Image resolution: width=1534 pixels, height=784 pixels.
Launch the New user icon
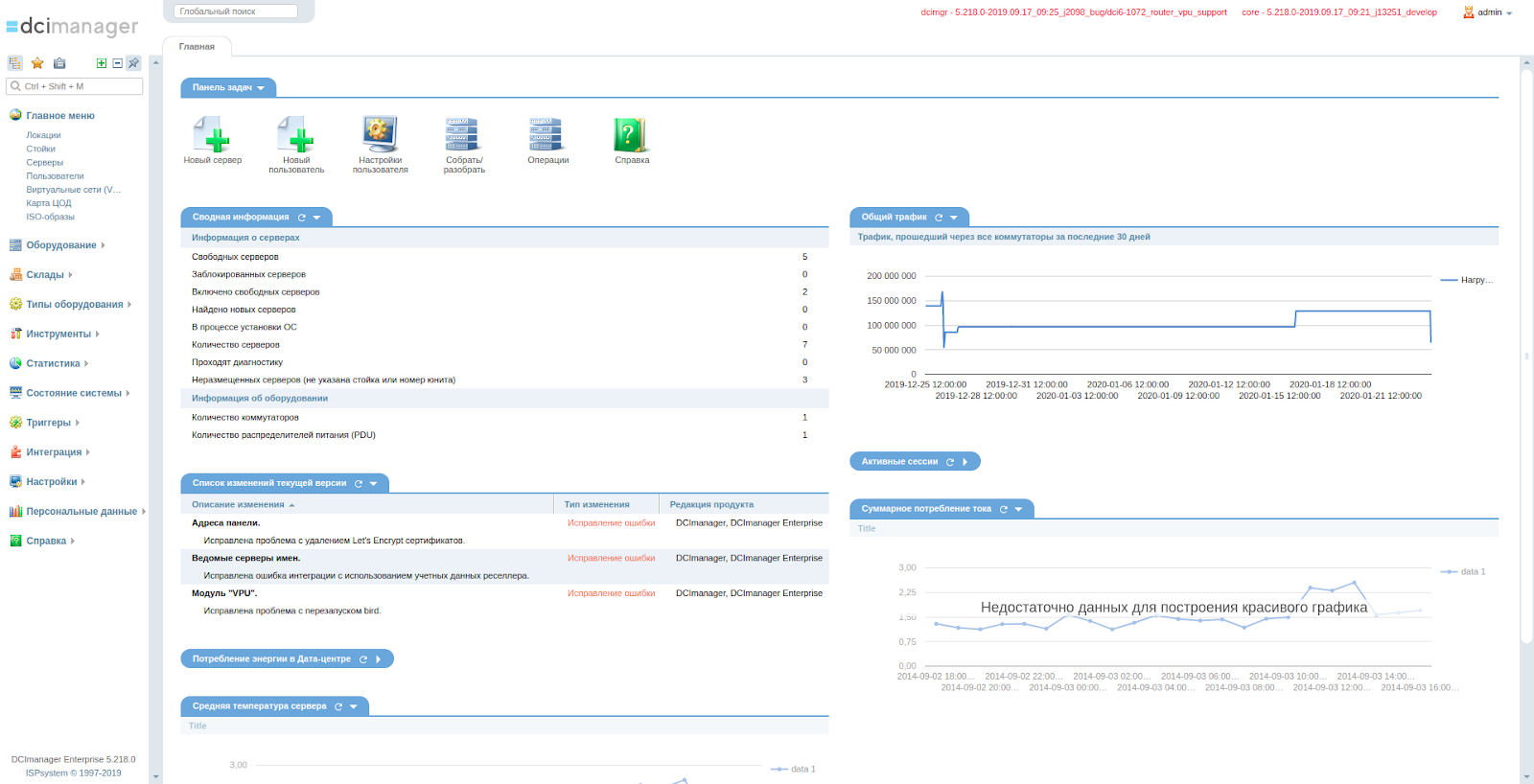pyautogui.click(x=296, y=145)
